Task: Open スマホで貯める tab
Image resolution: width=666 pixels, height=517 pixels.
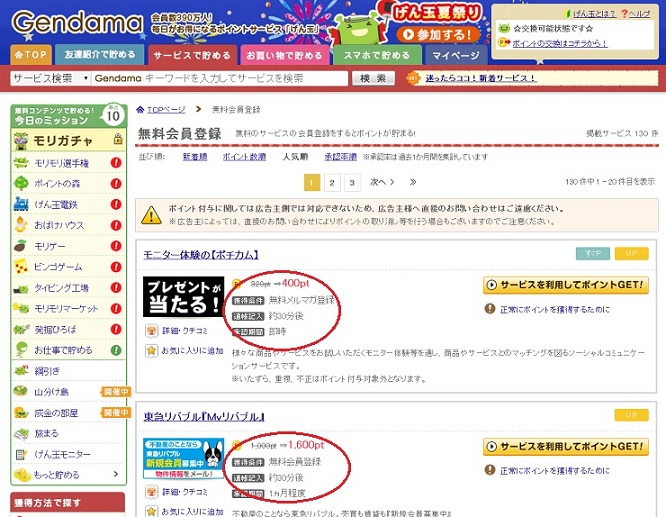Action: pos(377,55)
